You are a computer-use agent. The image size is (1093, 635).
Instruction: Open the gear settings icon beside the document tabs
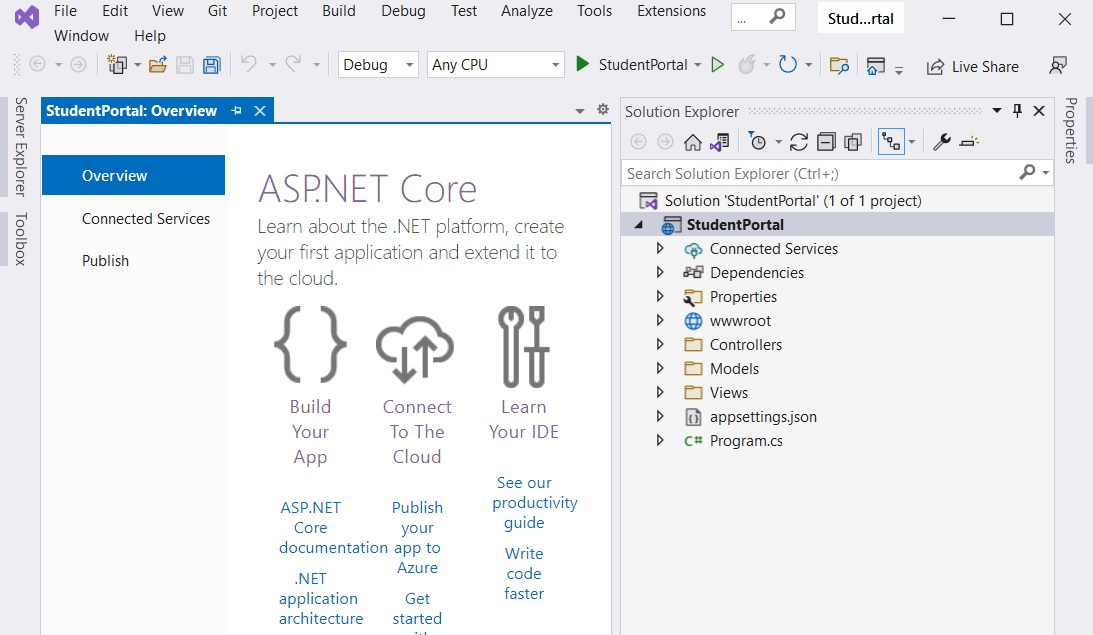[x=603, y=109]
